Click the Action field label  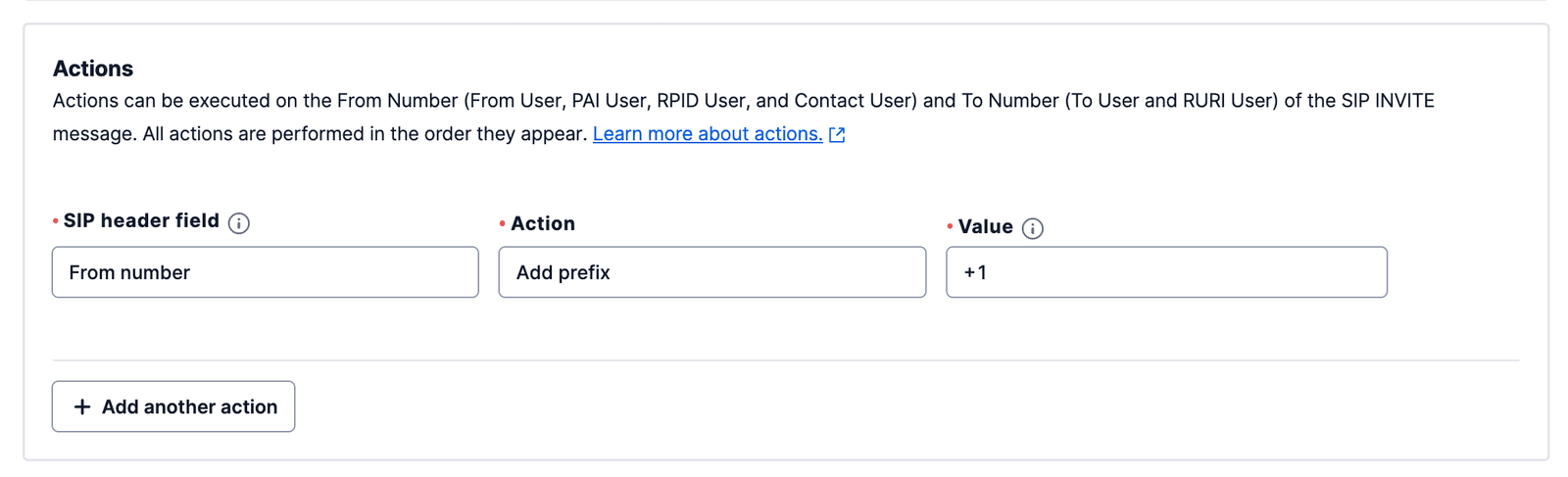click(543, 224)
